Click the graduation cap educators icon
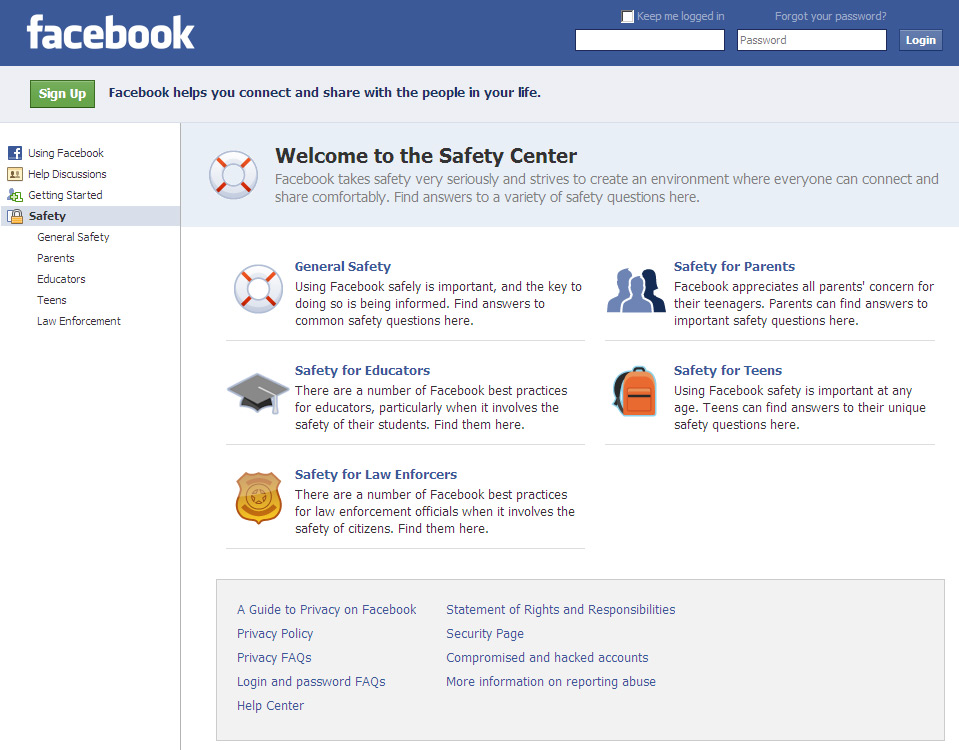Screen dimensions: 959x750 click(257, 393)
